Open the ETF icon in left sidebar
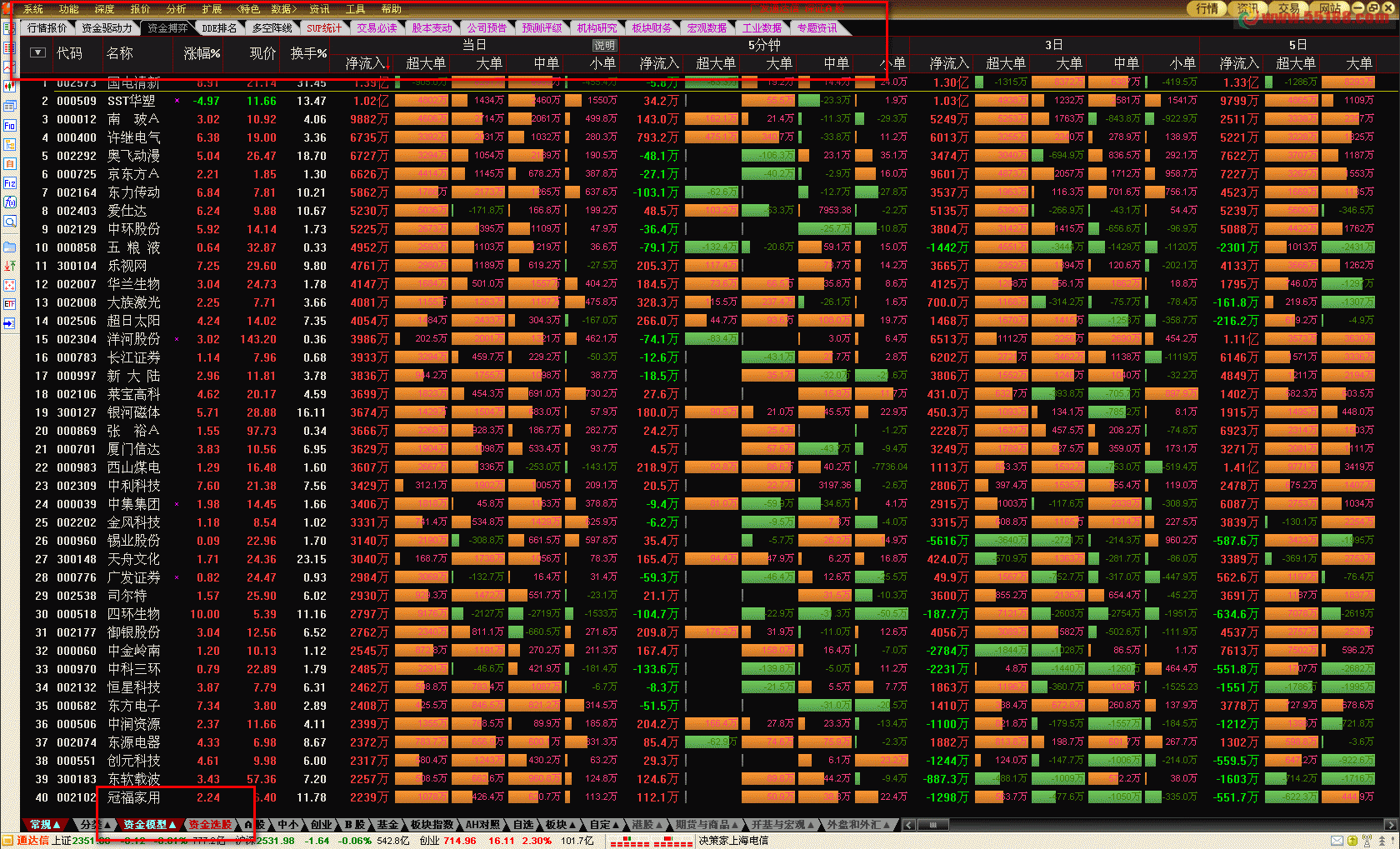Image resolution: width=1400 pixels, height=849 pixels. [9, 304]
